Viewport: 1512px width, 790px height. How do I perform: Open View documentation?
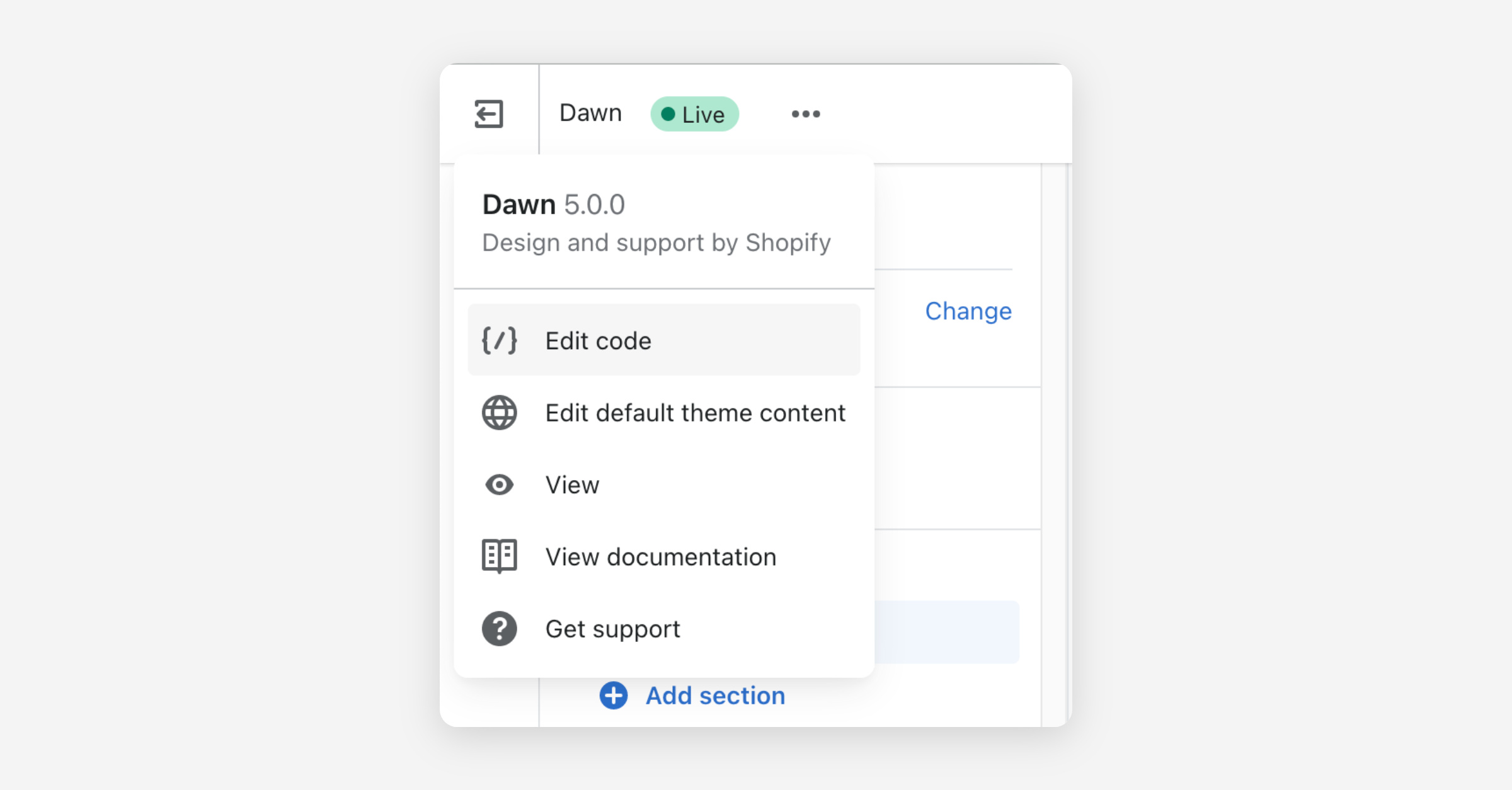coord(660,557)
